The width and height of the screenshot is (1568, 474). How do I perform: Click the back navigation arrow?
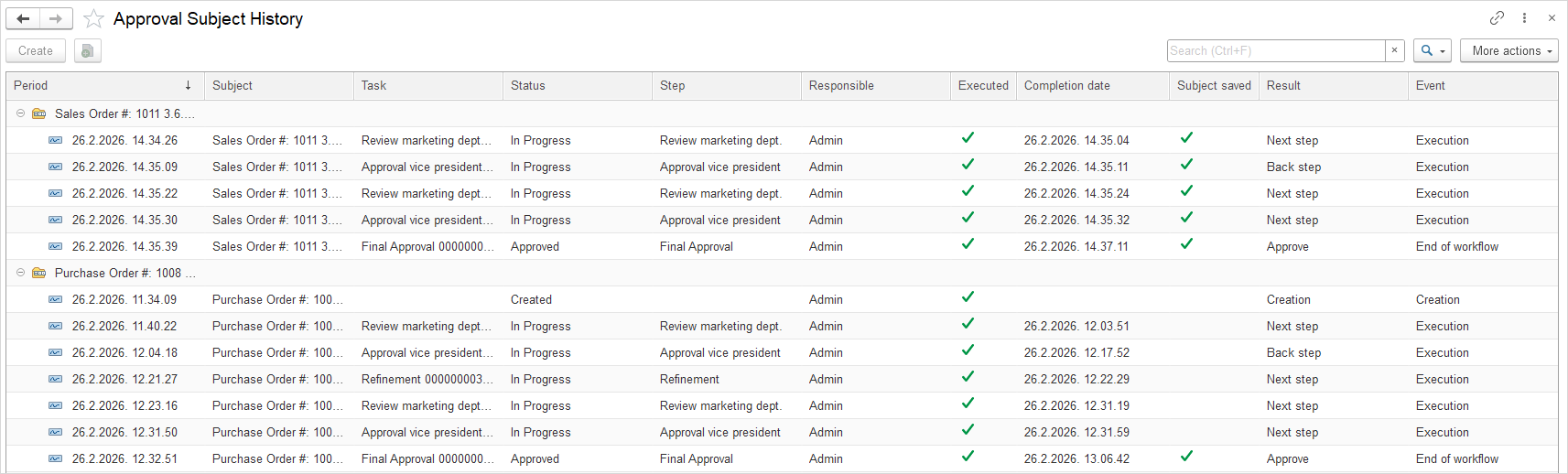pyautogui.click(x=23, y=18)
